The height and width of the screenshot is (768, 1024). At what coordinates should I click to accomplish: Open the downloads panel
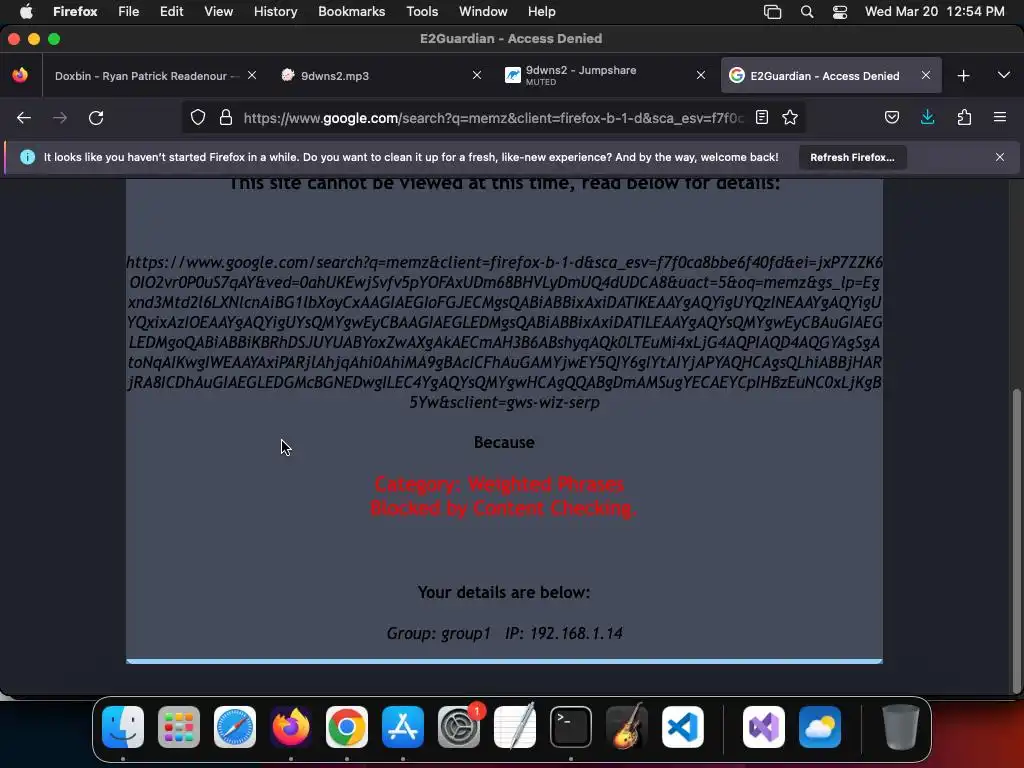927,118
